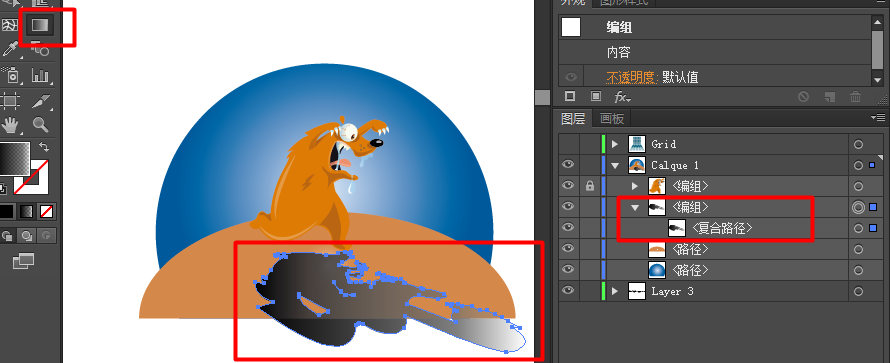Click target circle of Grid layer
This screenshot has height=363, width=890.
click(x=858, y=144)
